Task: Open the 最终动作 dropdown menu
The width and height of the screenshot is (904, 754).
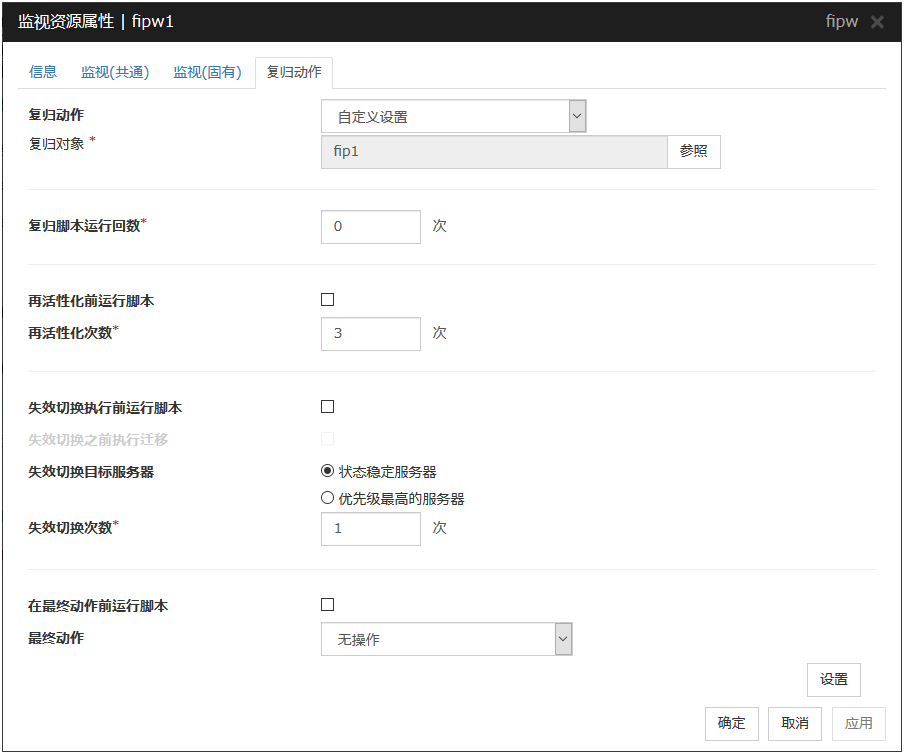Action: click(x=446, y=639)
